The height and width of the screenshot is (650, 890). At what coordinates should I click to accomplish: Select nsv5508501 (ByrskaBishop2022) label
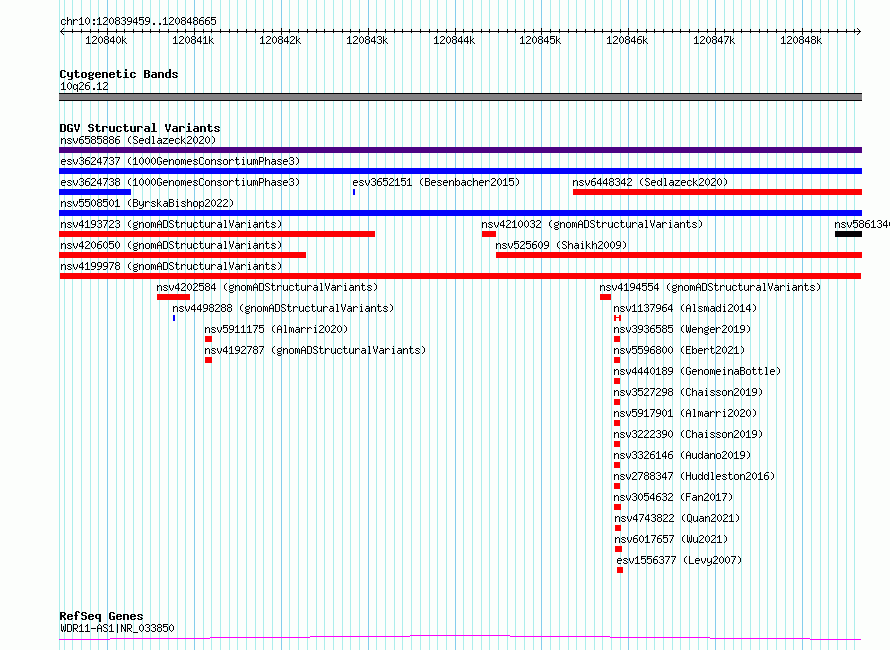click(147, 203)
